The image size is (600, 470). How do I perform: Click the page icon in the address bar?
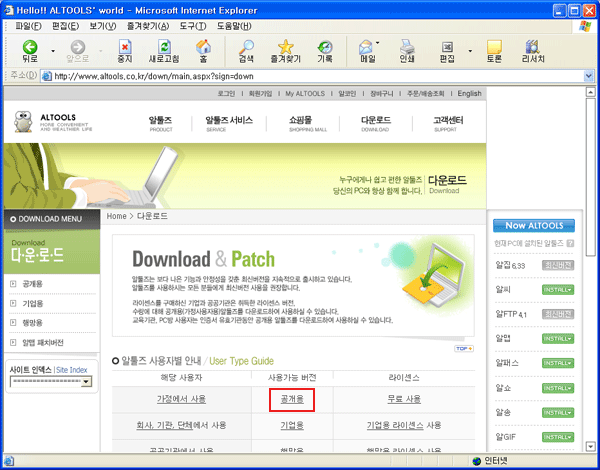47,76
